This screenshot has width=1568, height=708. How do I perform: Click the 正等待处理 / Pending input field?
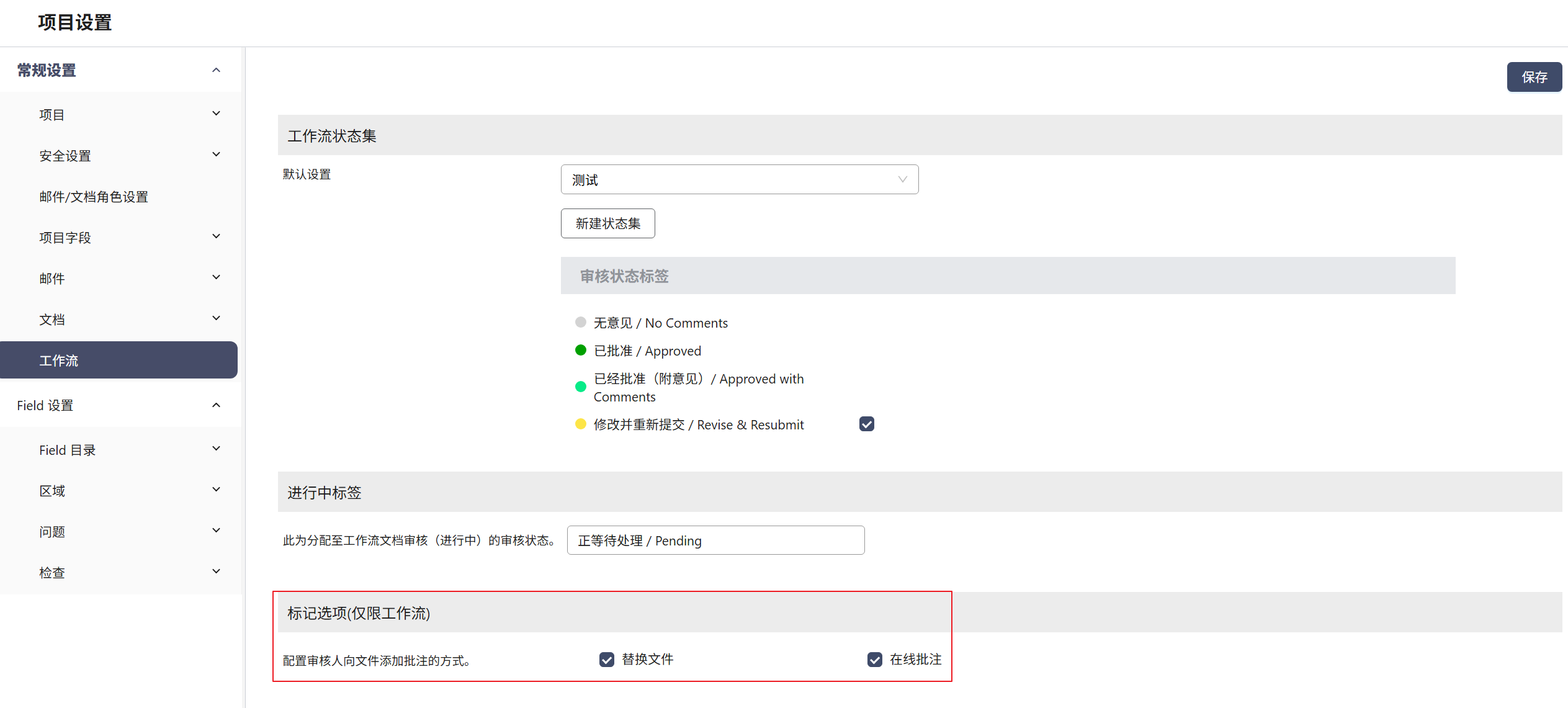715,540
